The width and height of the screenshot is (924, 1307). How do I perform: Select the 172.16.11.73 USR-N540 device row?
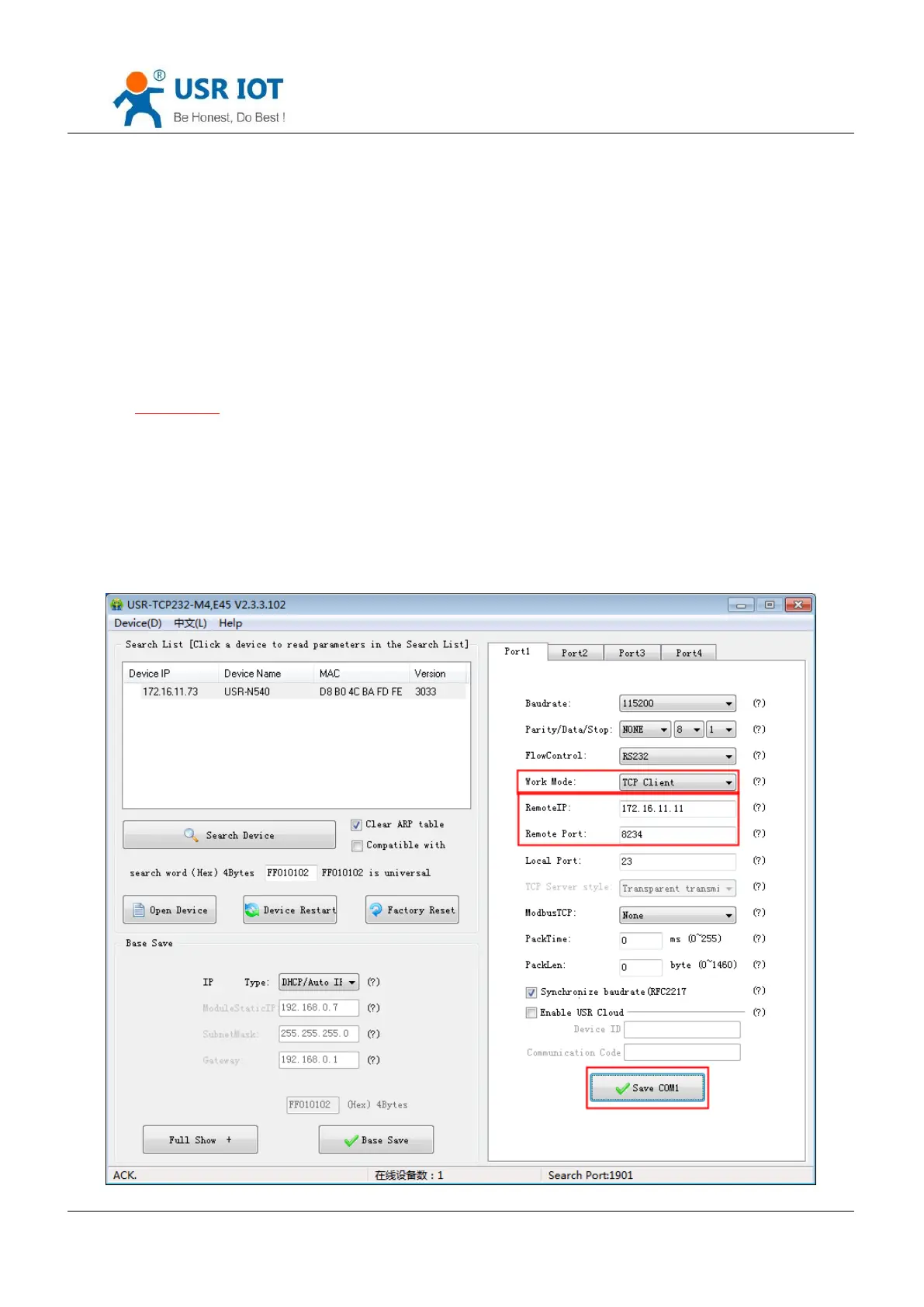click(x=295, y=692)
